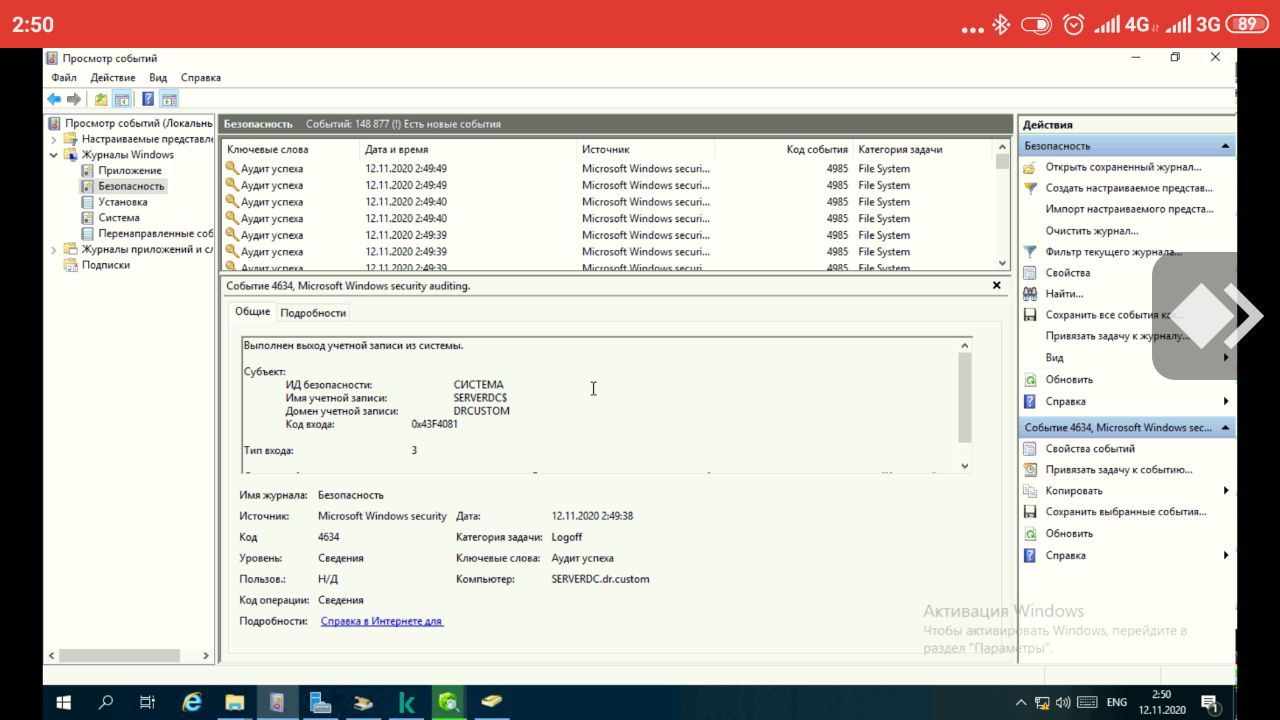Select Безопасность log in the tree
Viewport: 1280px width, 720px height.
(131, 186)
